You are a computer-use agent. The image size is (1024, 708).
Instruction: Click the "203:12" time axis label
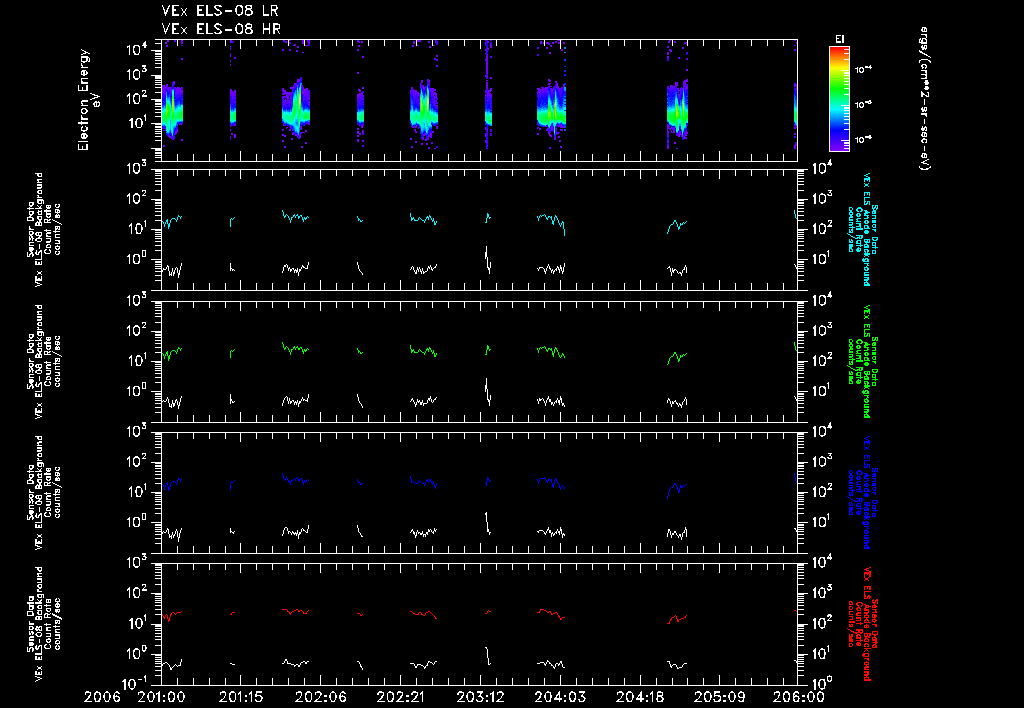[480, 698]
